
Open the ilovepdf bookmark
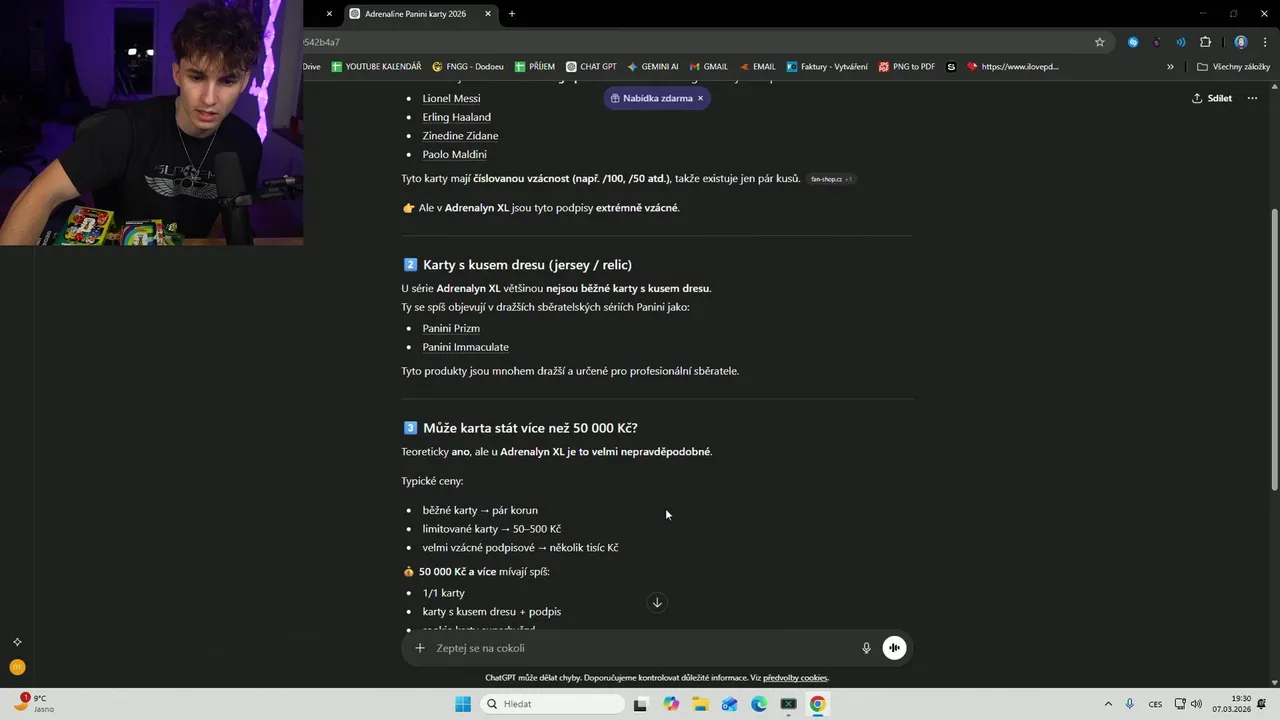point(1013,67)
